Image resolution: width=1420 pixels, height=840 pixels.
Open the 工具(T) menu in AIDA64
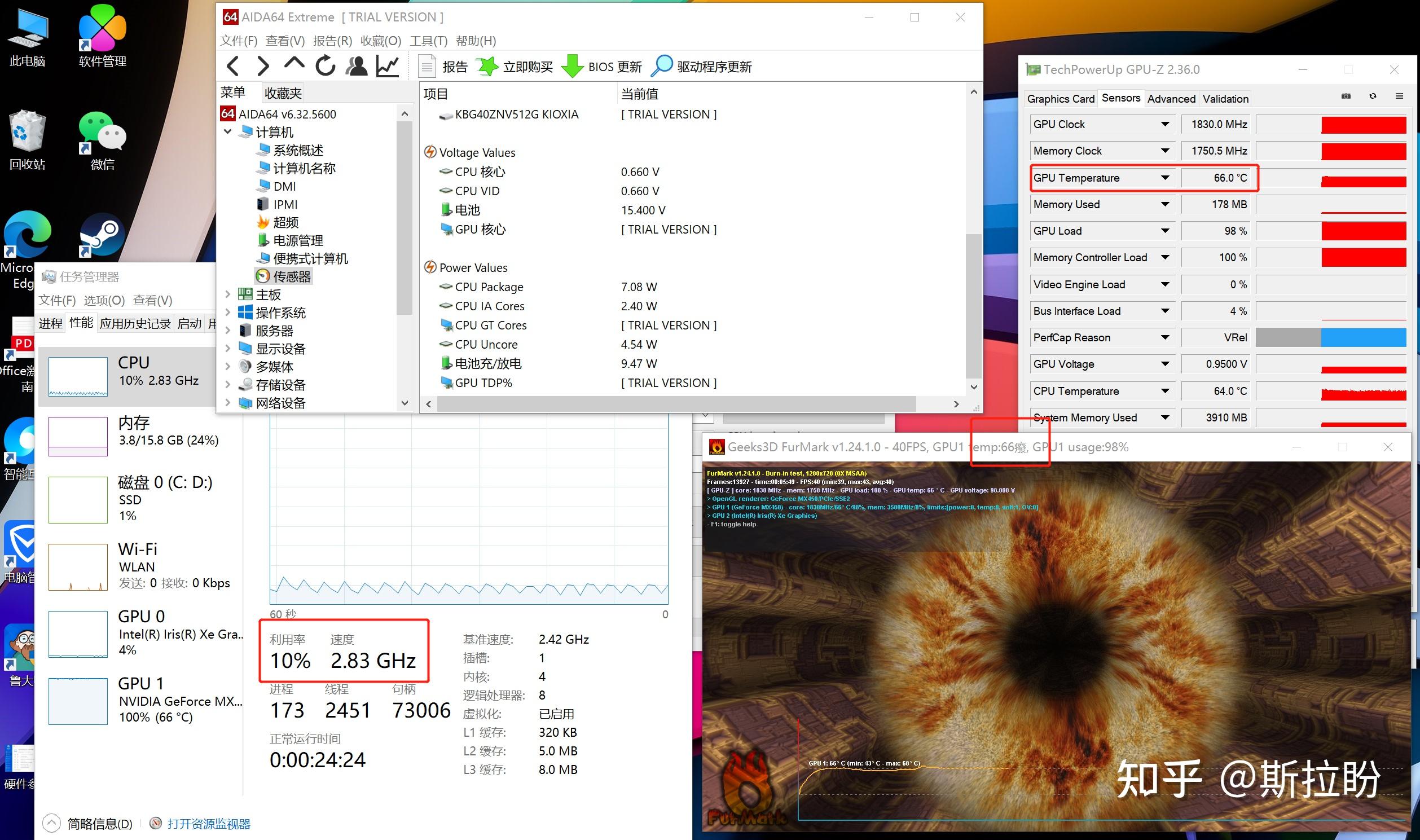click(x=428, y=41)
